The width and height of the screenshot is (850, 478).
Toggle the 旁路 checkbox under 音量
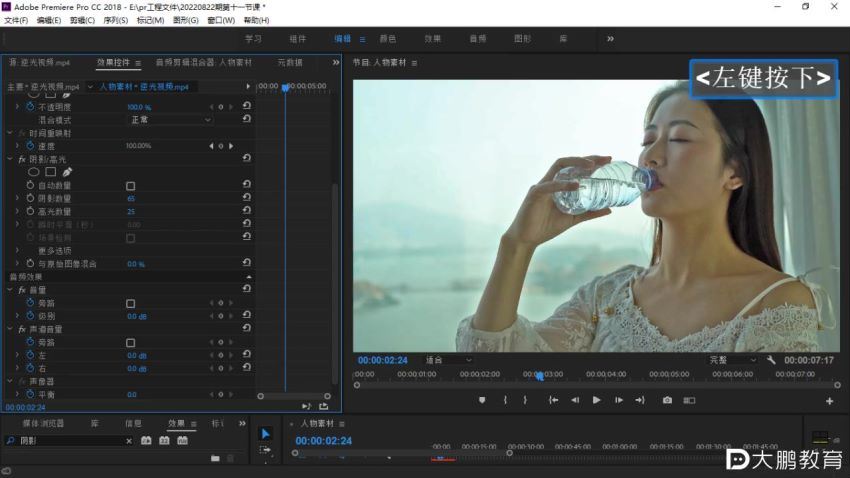pos(130,303)
